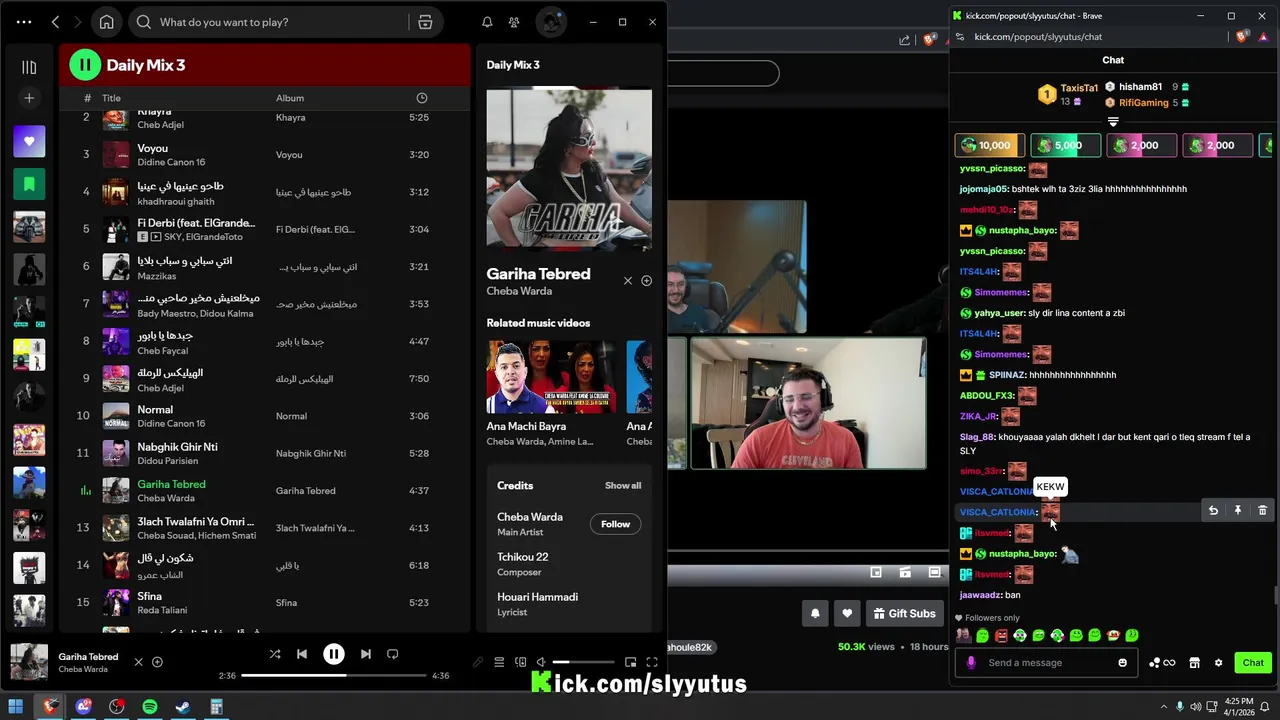Click the song progress bar
Viewport: 1280px width, 720px height.
[334, 676]
